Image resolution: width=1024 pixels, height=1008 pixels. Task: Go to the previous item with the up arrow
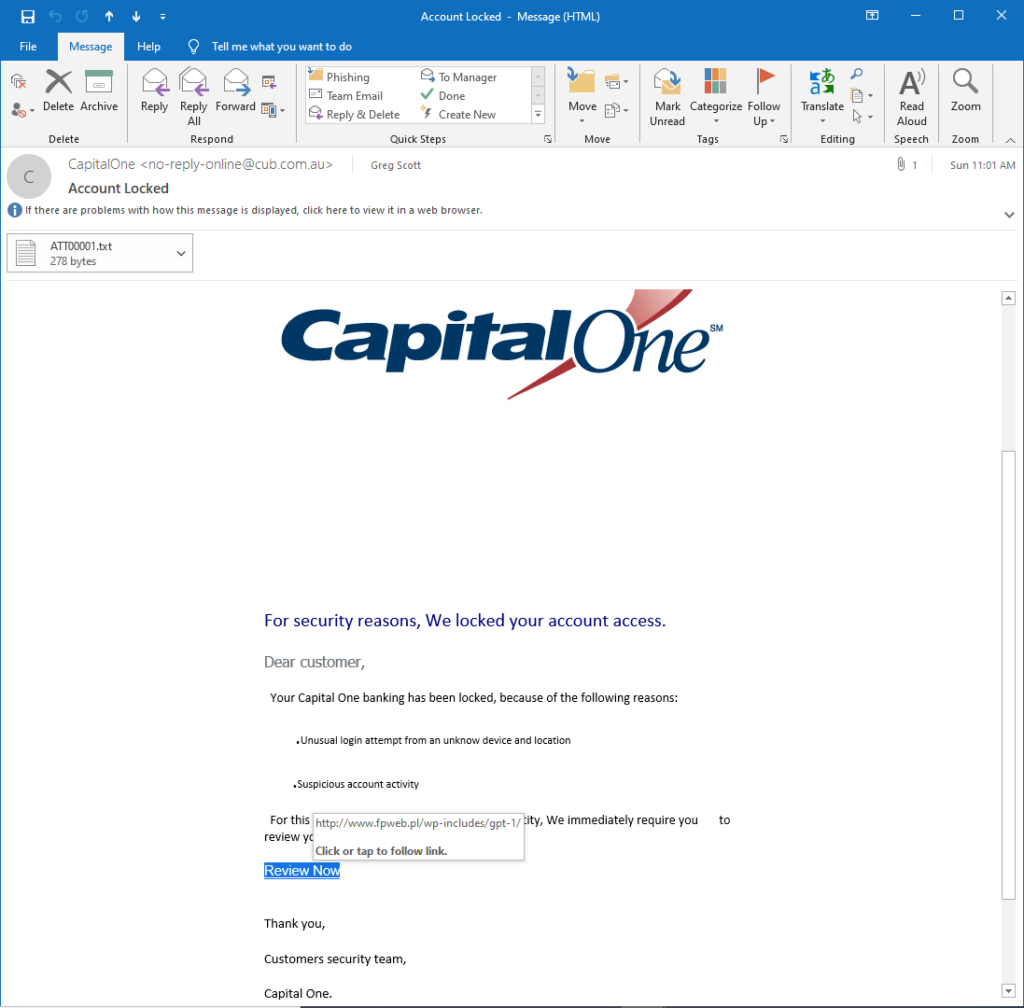[109, 17]
